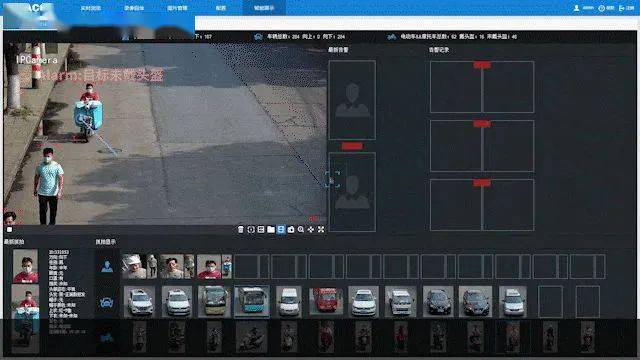Open the 配置 configuration tab

221,8
